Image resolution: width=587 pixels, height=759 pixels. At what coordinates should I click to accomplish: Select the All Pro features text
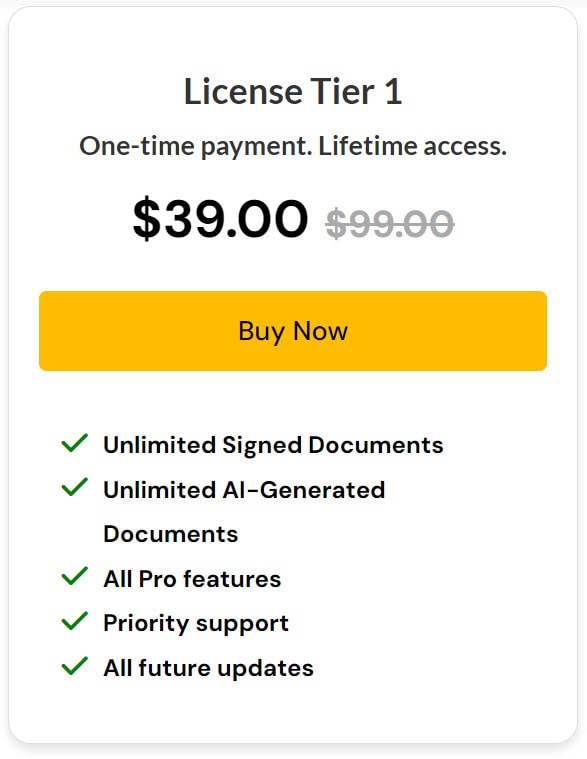click(x=192, y=579)
